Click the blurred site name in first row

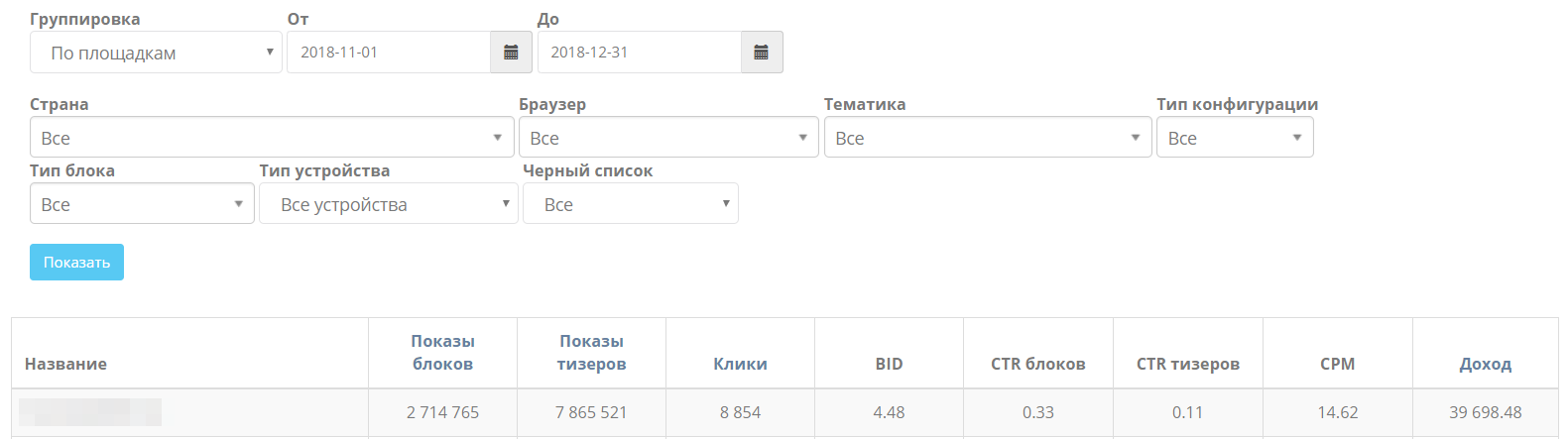(90, 412)
